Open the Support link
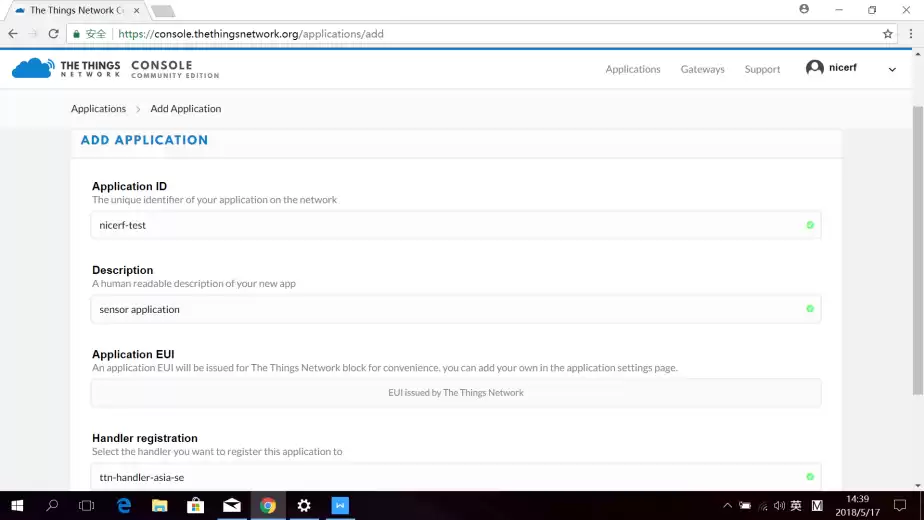 (762, 69)
